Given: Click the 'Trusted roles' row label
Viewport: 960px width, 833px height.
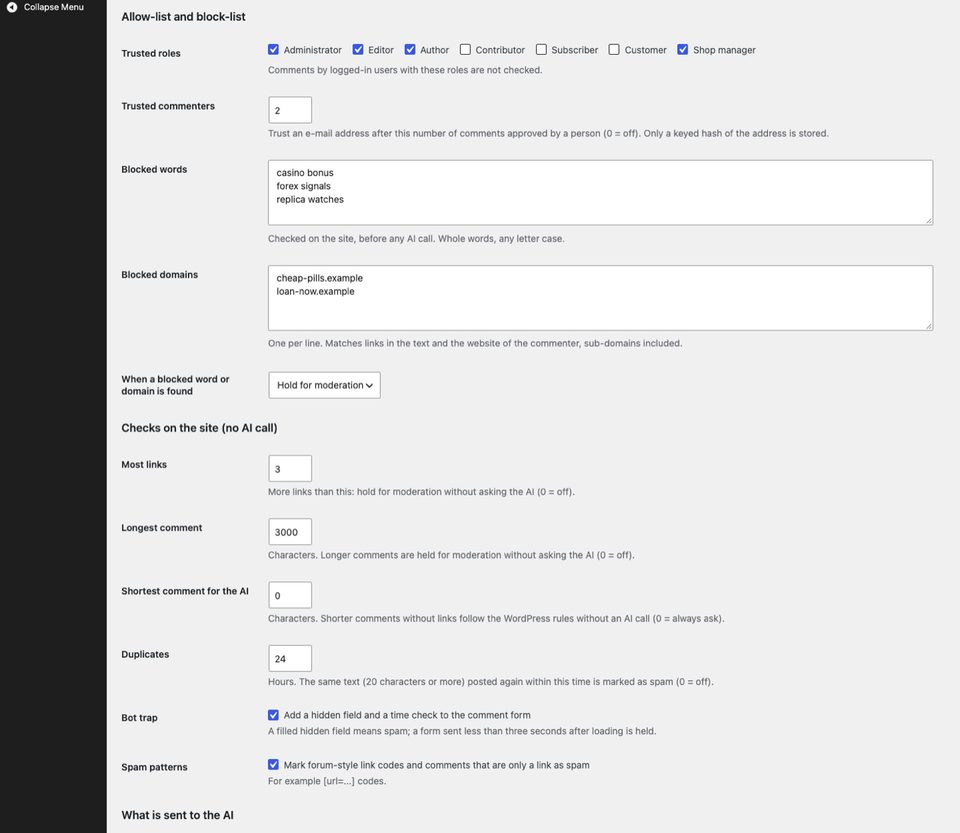Looking at the screenshot, I should pyautogui.click(x=151, y=53).
